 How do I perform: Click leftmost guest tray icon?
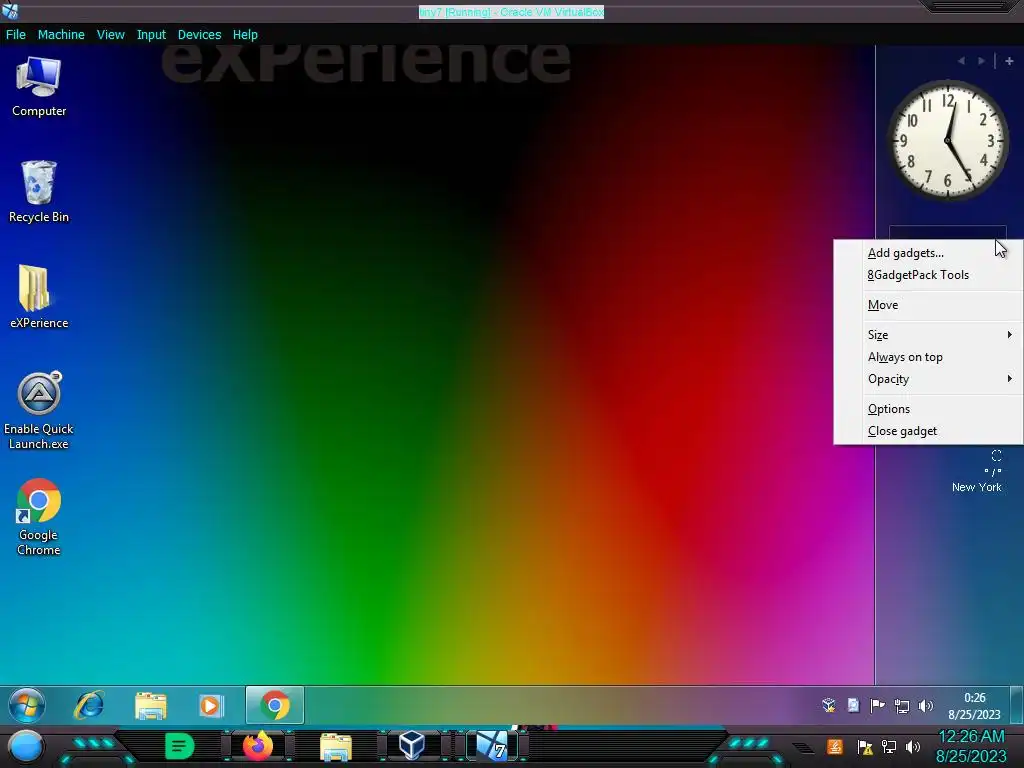(x=829, y=705)
